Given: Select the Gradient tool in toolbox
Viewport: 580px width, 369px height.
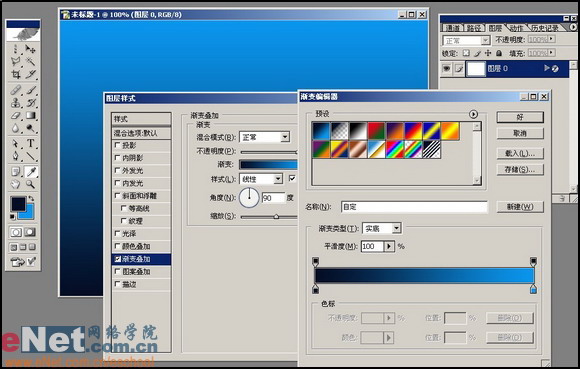Looking at the screenshot, I should point(31,116).
